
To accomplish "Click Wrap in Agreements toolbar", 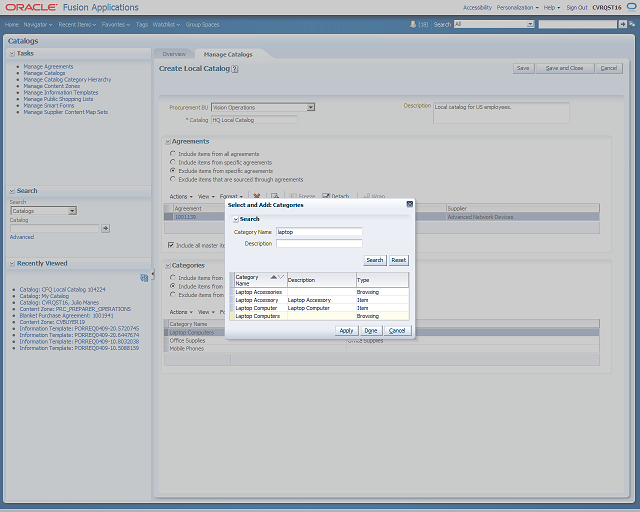I will coord(374,196).
